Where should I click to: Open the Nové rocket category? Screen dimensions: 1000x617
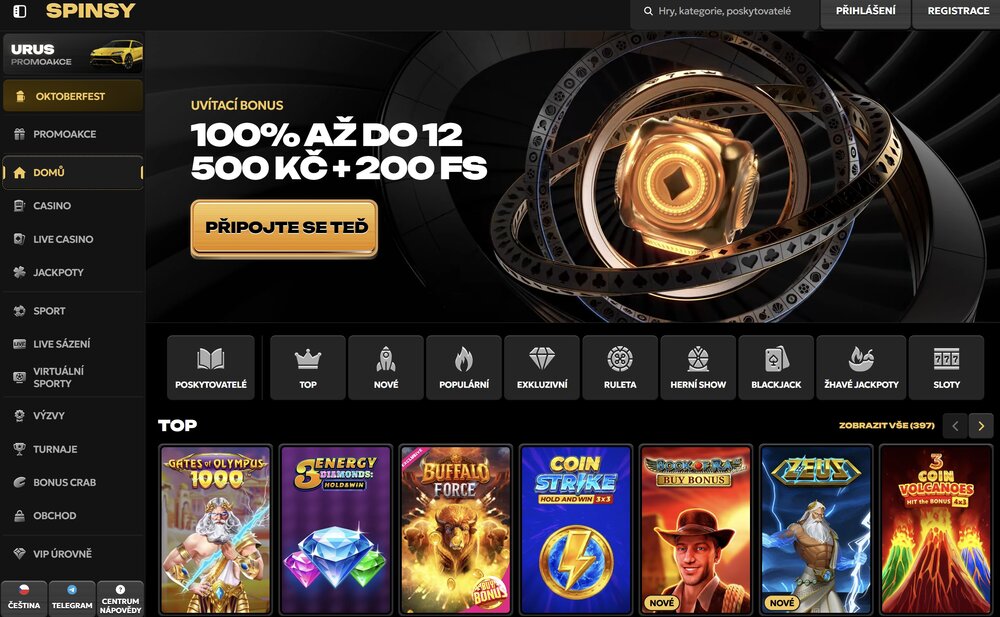[386, 368]
